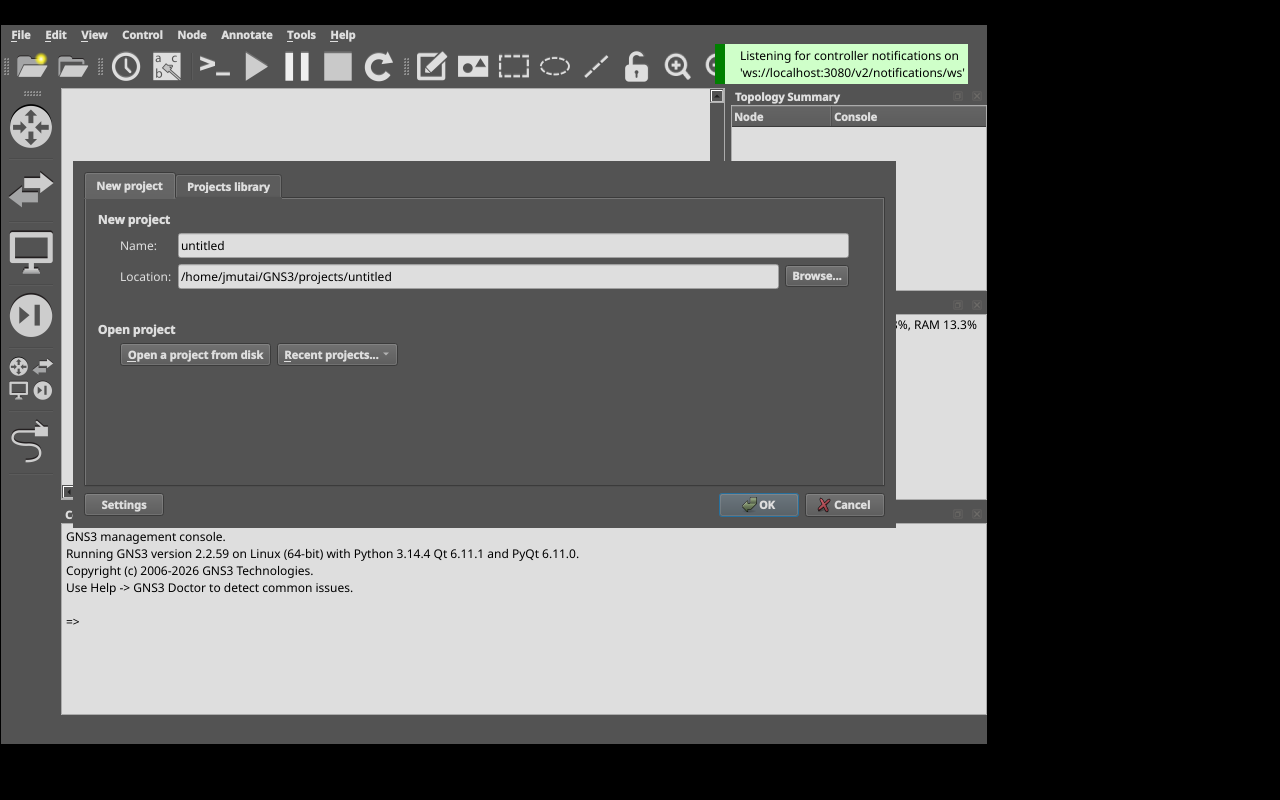Viewport: 1280px width, 800px height.
Task: Open the Tools menu
Action: (301, 35)
